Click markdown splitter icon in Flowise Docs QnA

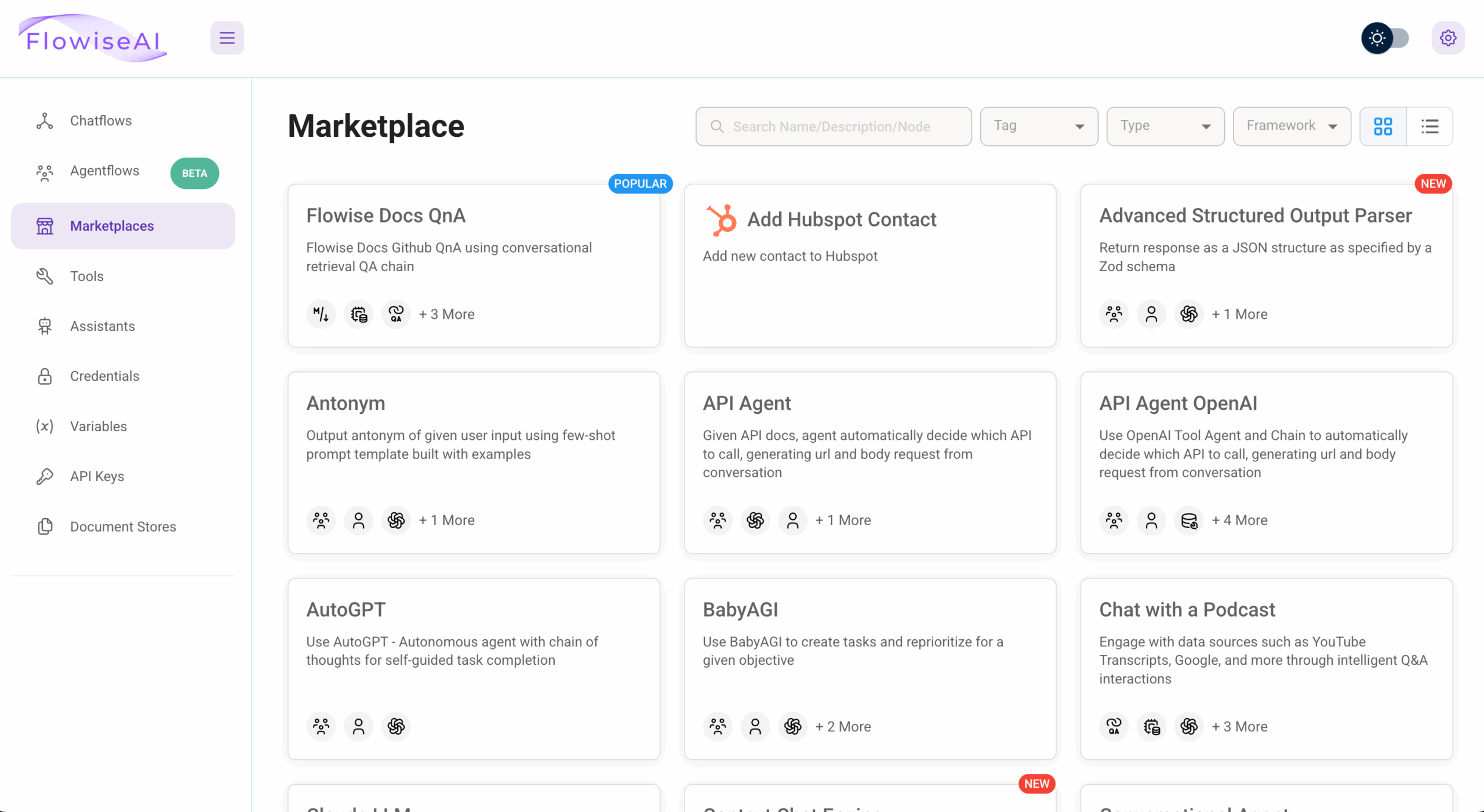[321, 314]
